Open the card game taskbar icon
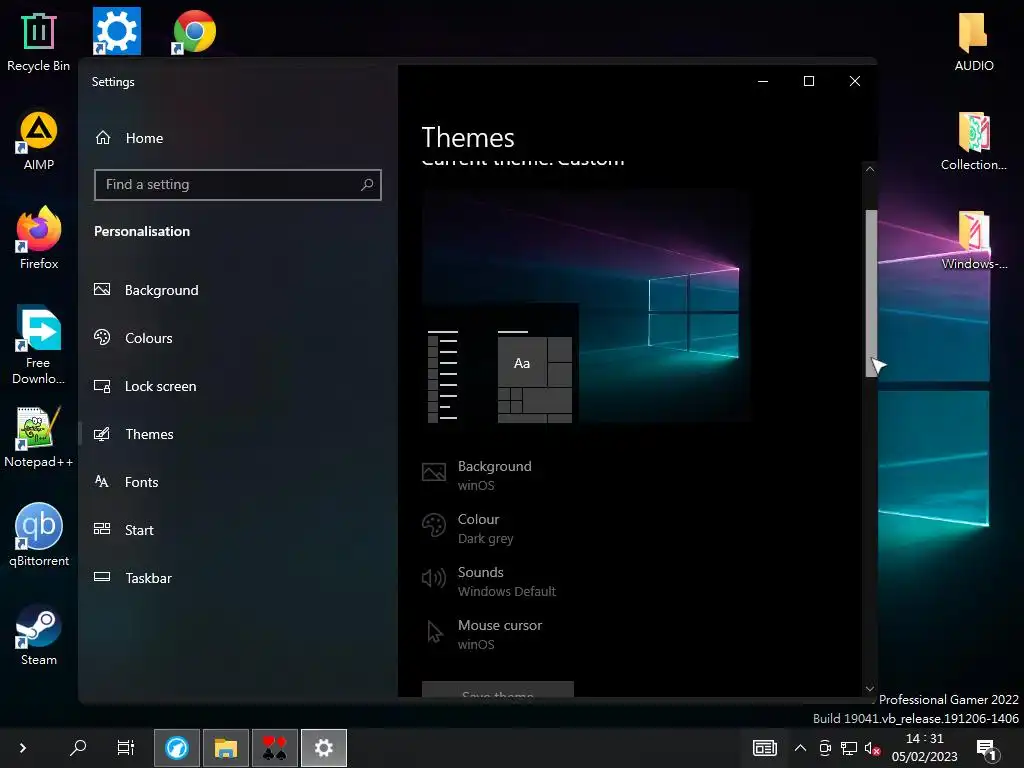Image resolution: width=1024 pixels, height=768 pixels. click(274, 748)
